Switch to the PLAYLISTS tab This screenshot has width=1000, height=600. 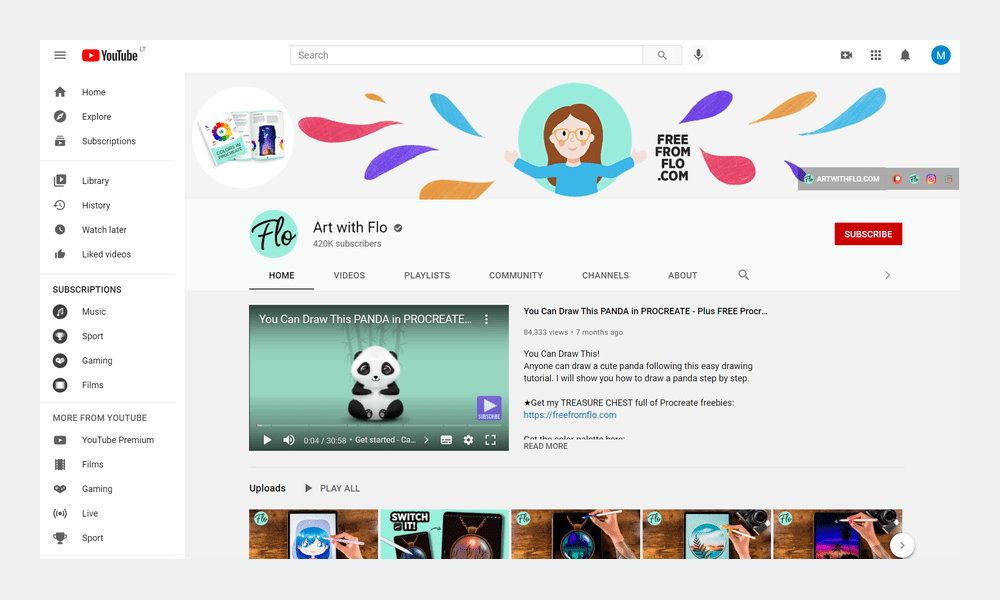(x=427, y=275)
